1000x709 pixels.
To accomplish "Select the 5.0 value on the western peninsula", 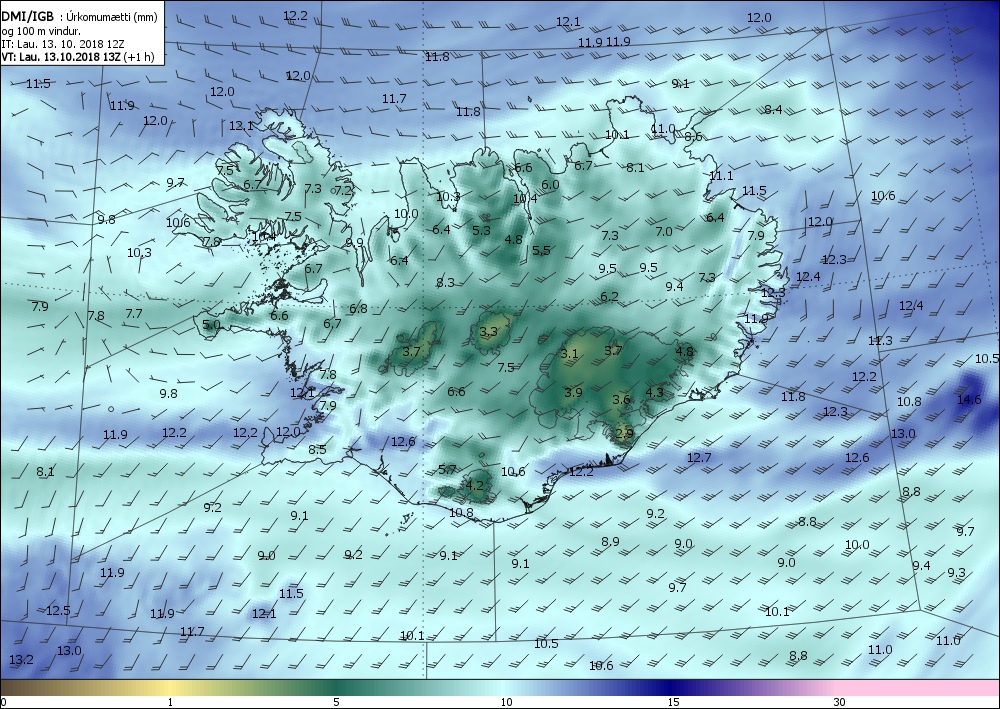I will (211, 325).
